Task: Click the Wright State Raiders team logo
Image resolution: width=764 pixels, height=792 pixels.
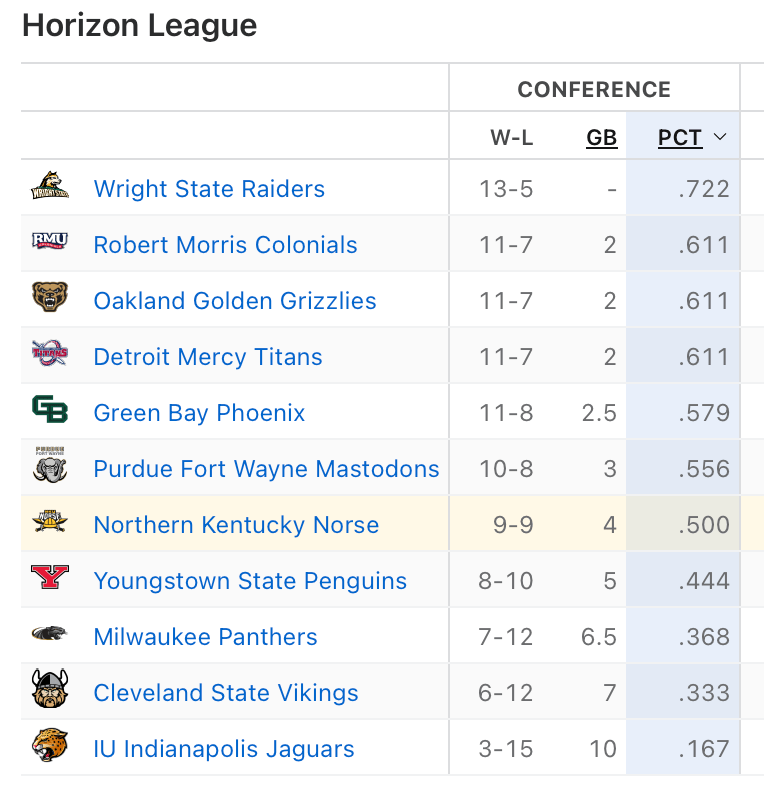Action: tap(50, 188)
